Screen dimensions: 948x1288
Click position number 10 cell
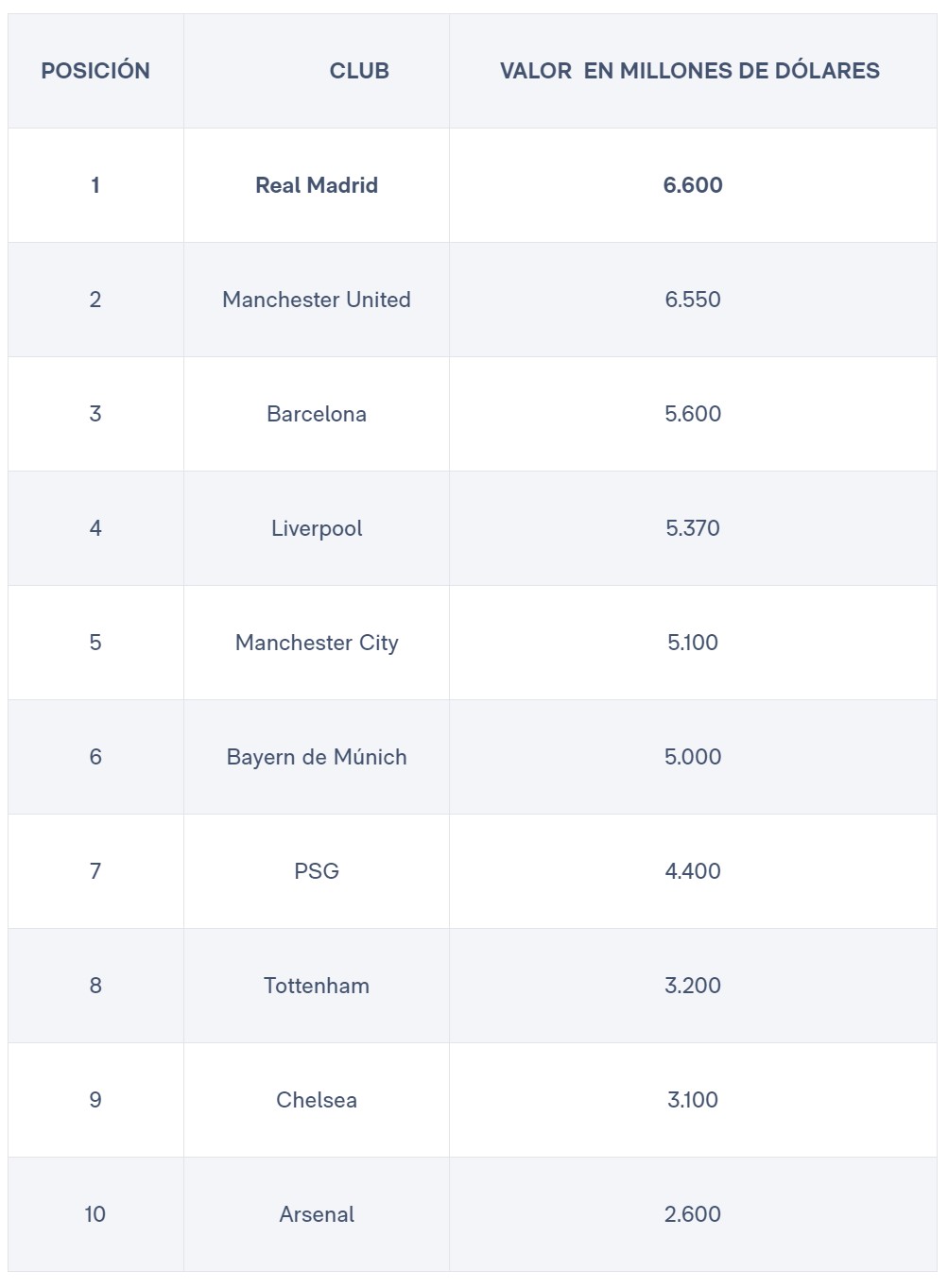95,1214
